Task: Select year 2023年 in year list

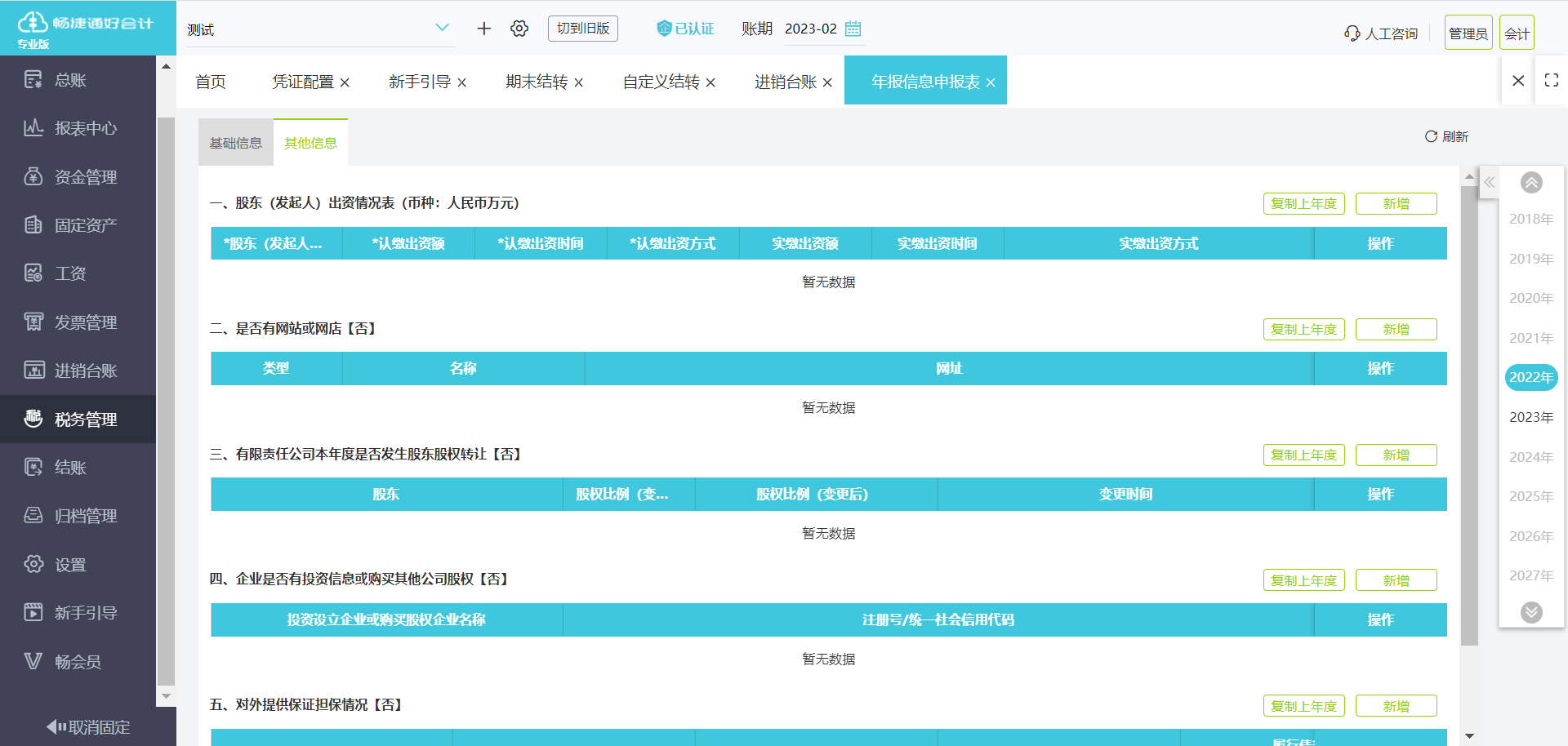Action: [x=1531, y=417]
